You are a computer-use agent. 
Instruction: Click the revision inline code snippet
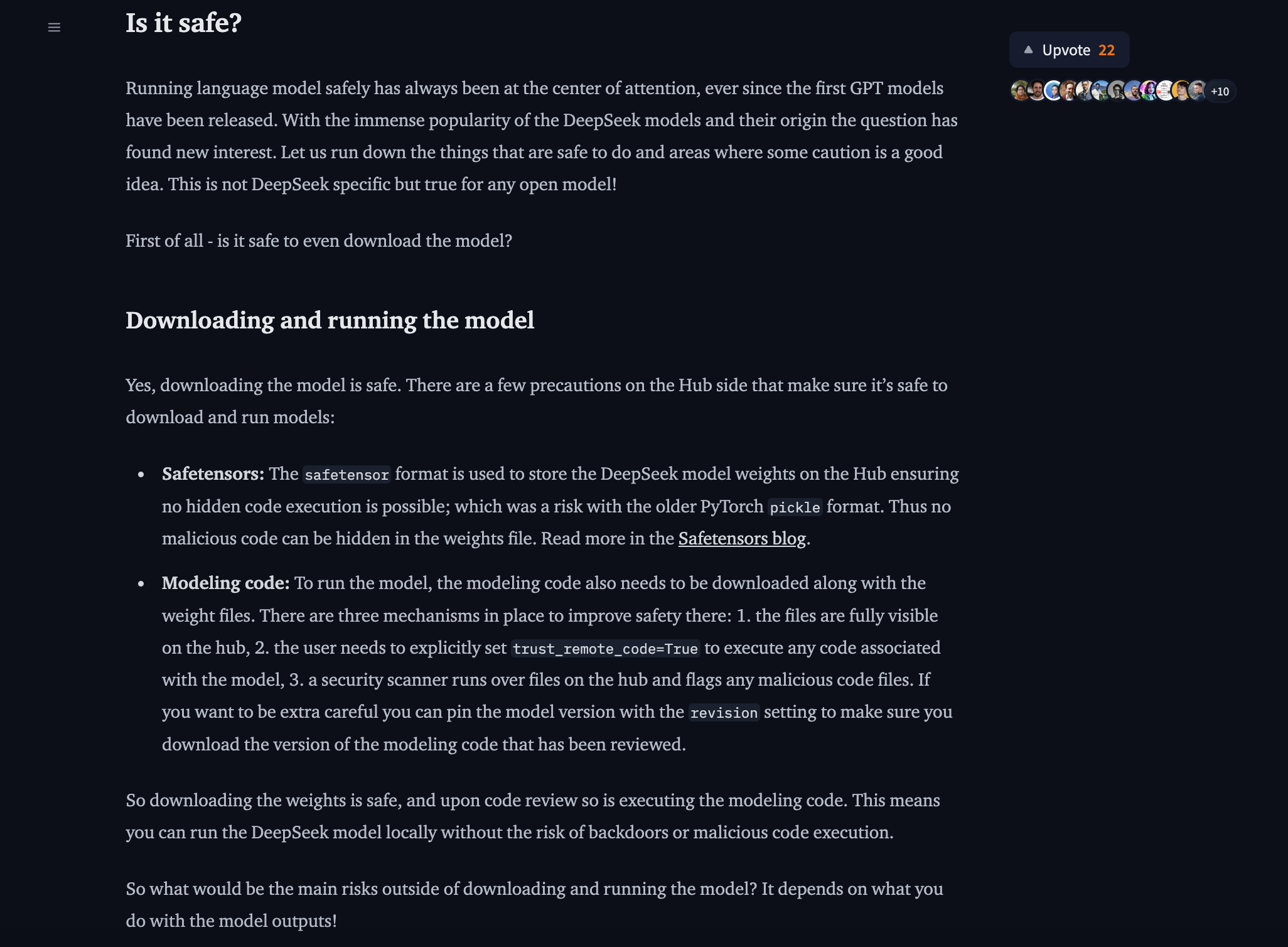pos(724,712)
